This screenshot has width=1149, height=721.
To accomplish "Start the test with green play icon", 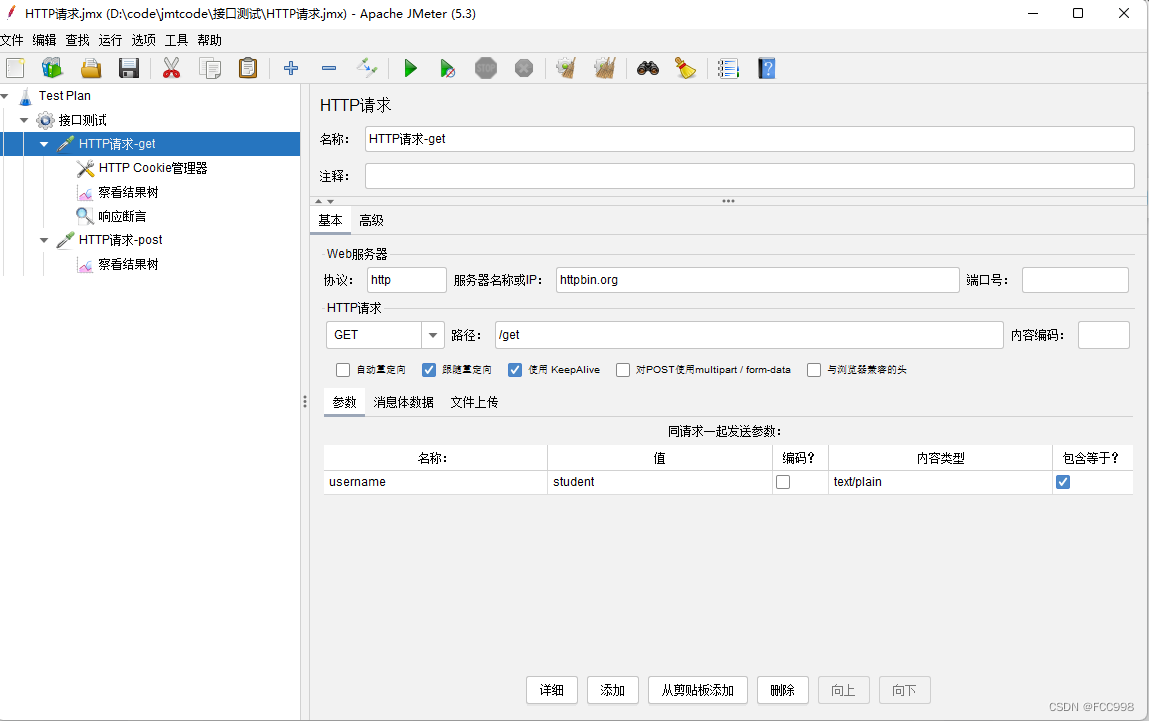I will (410, 68).
